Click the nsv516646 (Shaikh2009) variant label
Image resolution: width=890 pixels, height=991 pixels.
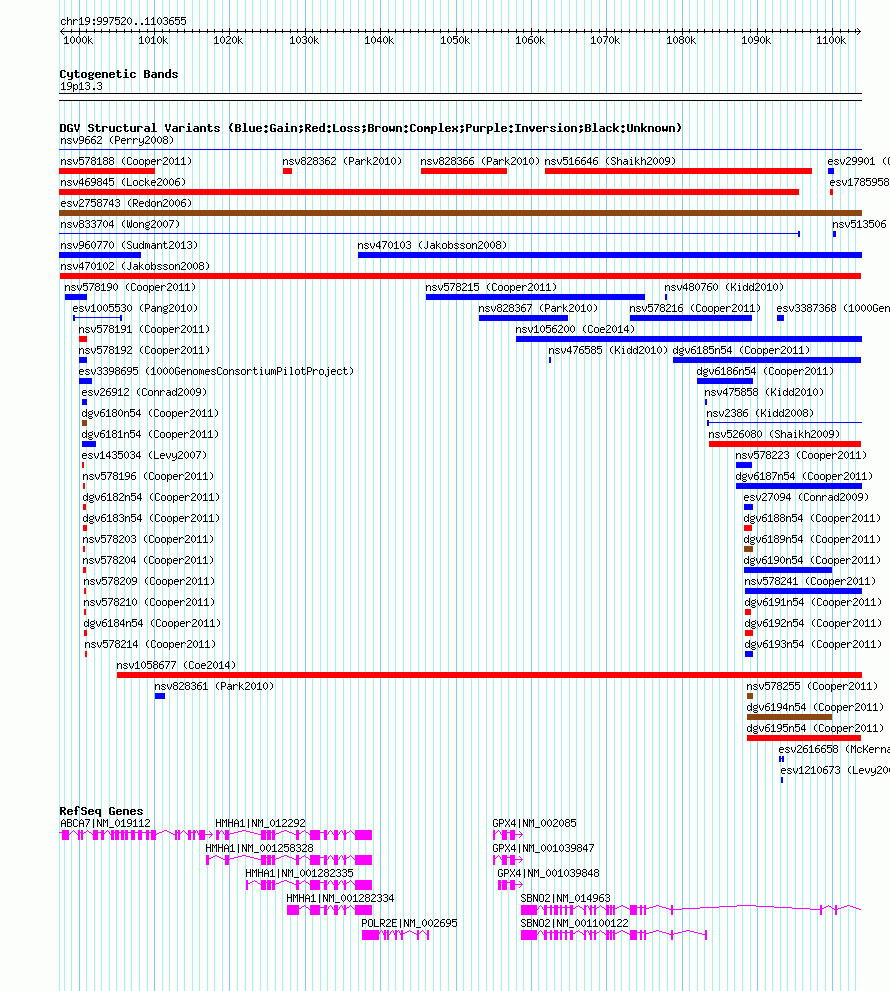tap(610, 161)
